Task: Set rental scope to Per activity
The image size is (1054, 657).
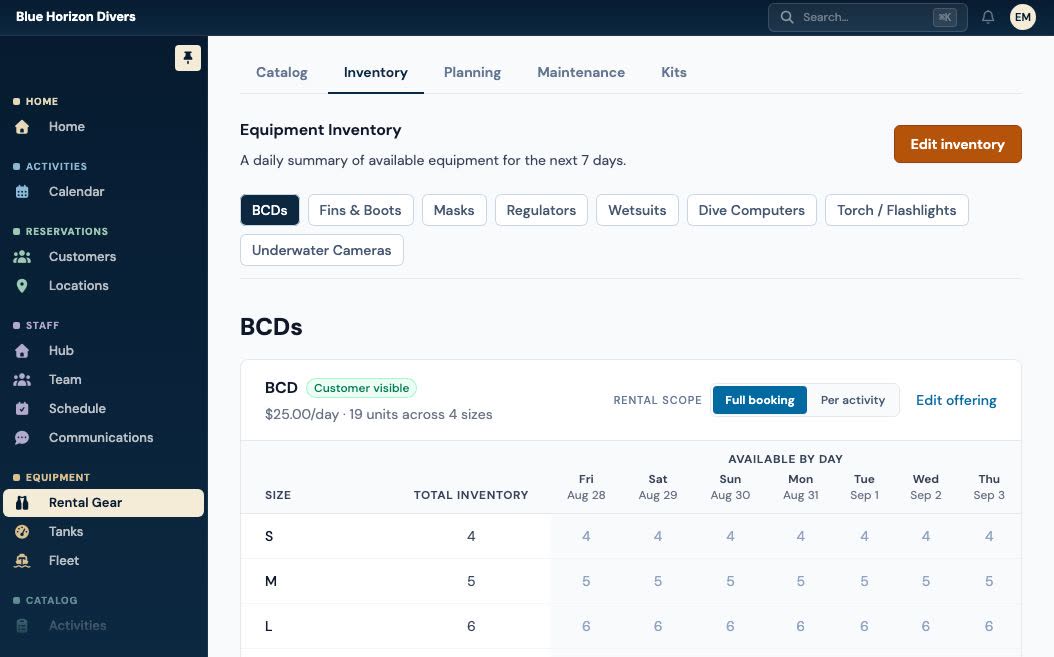Action: (x=852, y=400)
